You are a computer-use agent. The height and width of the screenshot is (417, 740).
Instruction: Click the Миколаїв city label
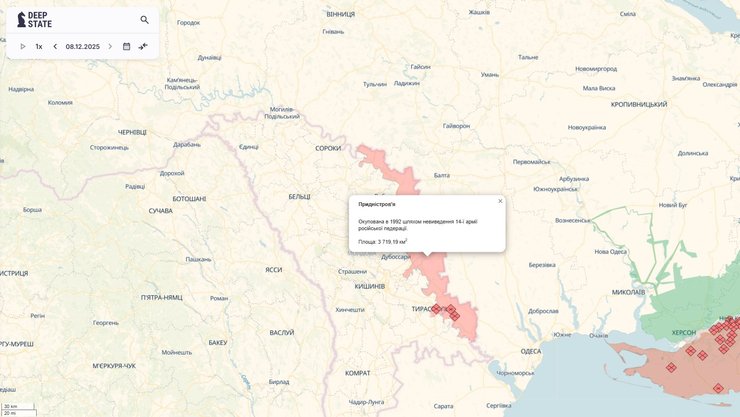point(627,292)
